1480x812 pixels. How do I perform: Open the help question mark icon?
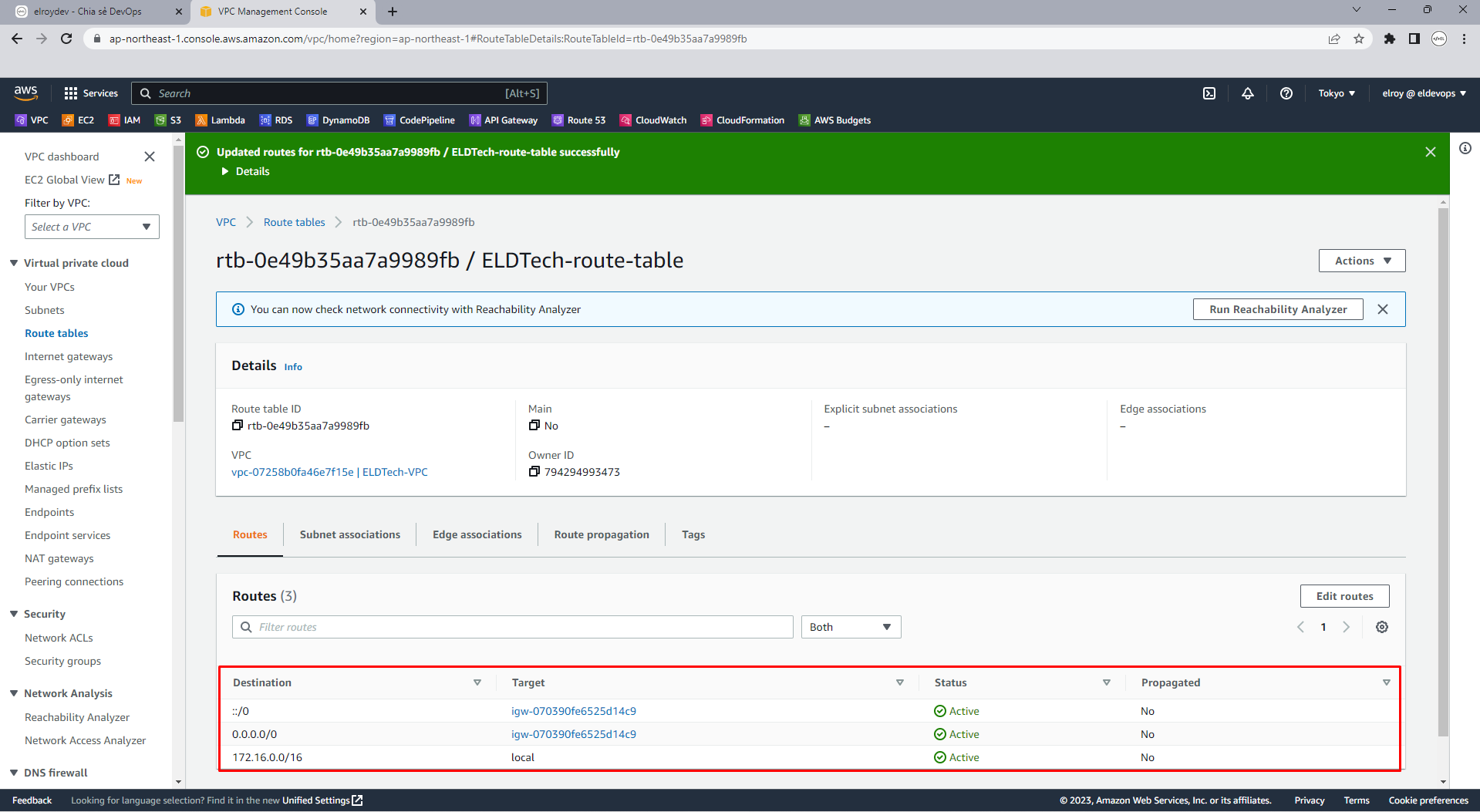coord(1286,93)
